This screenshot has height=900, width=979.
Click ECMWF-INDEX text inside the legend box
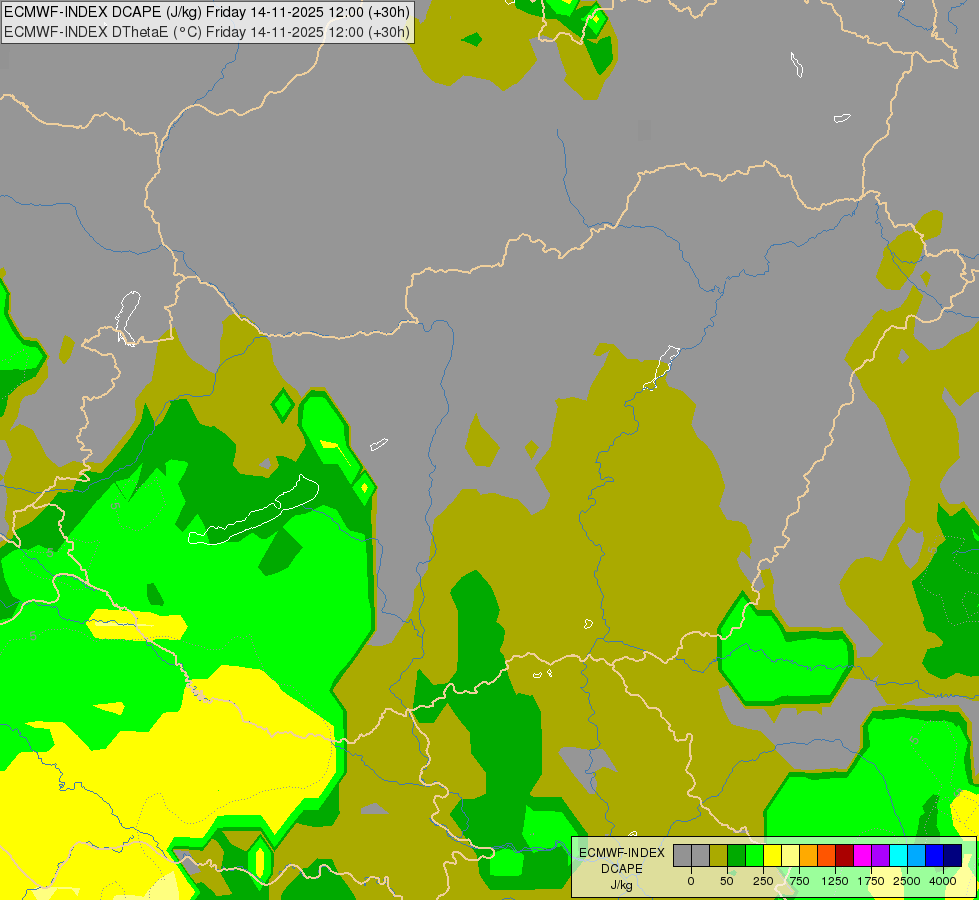(x=622, y=853)
